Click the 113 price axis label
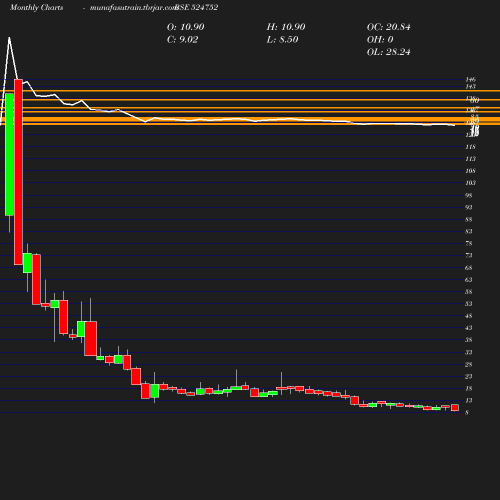500x500 pixels. [x=470, y=159]
